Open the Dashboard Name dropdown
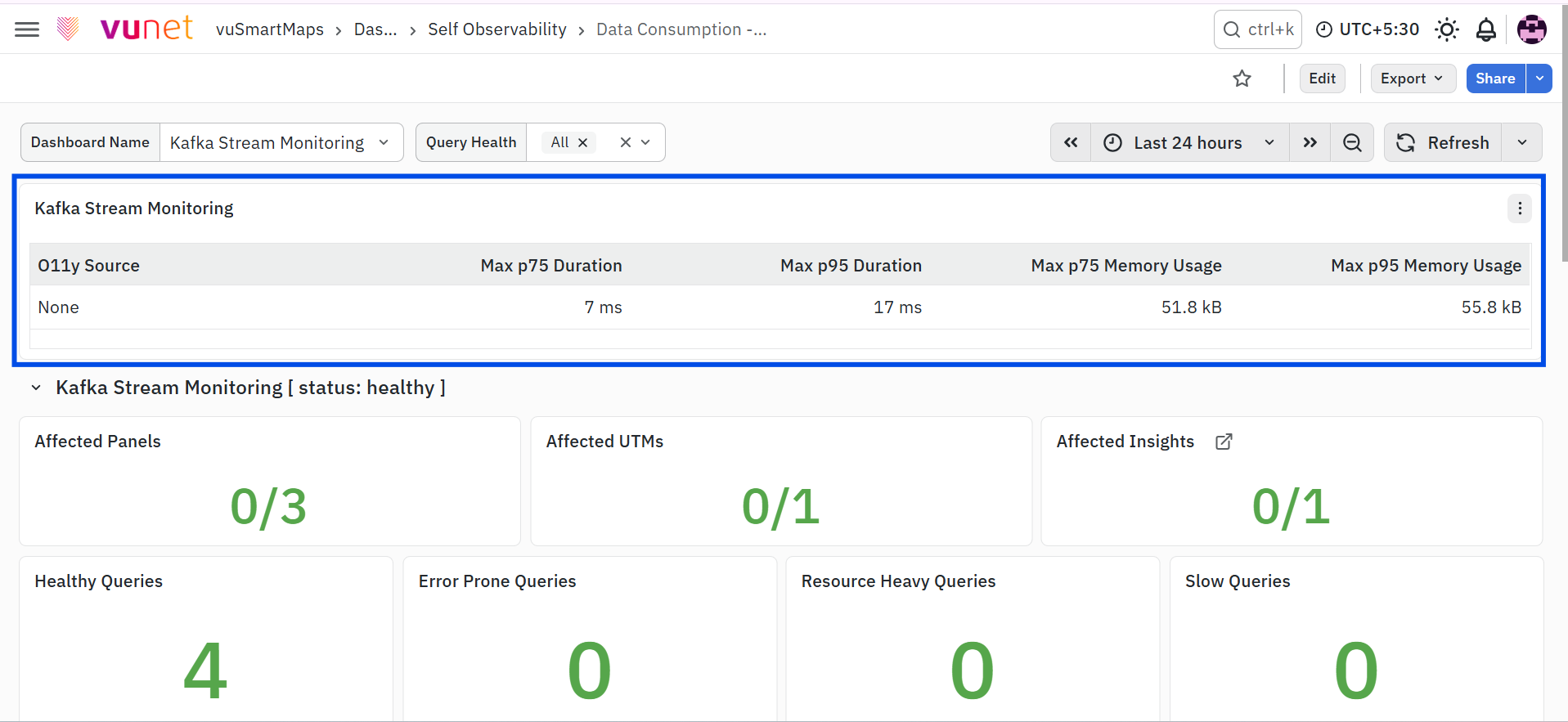 [x=281, y=142]
